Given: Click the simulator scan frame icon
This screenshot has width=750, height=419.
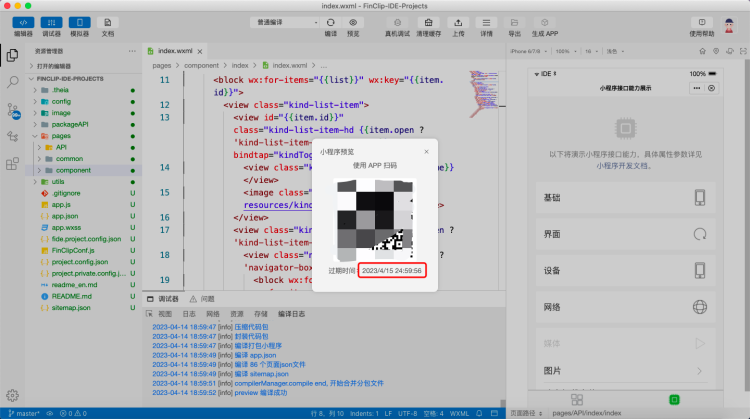Looking at the screenshot, I should point(743,51).
